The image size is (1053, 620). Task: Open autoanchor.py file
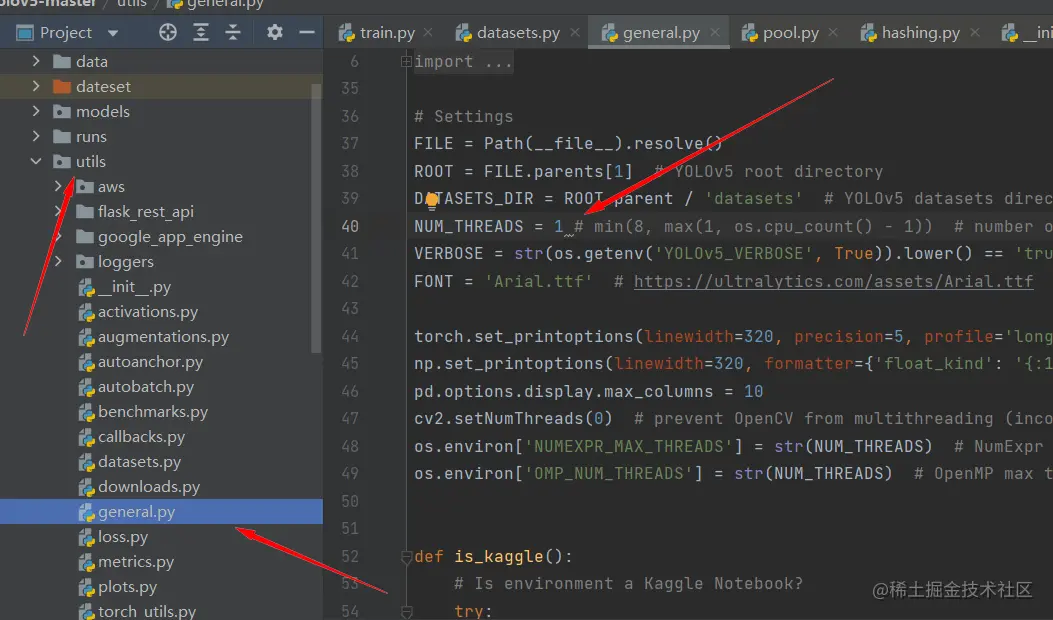150,361
